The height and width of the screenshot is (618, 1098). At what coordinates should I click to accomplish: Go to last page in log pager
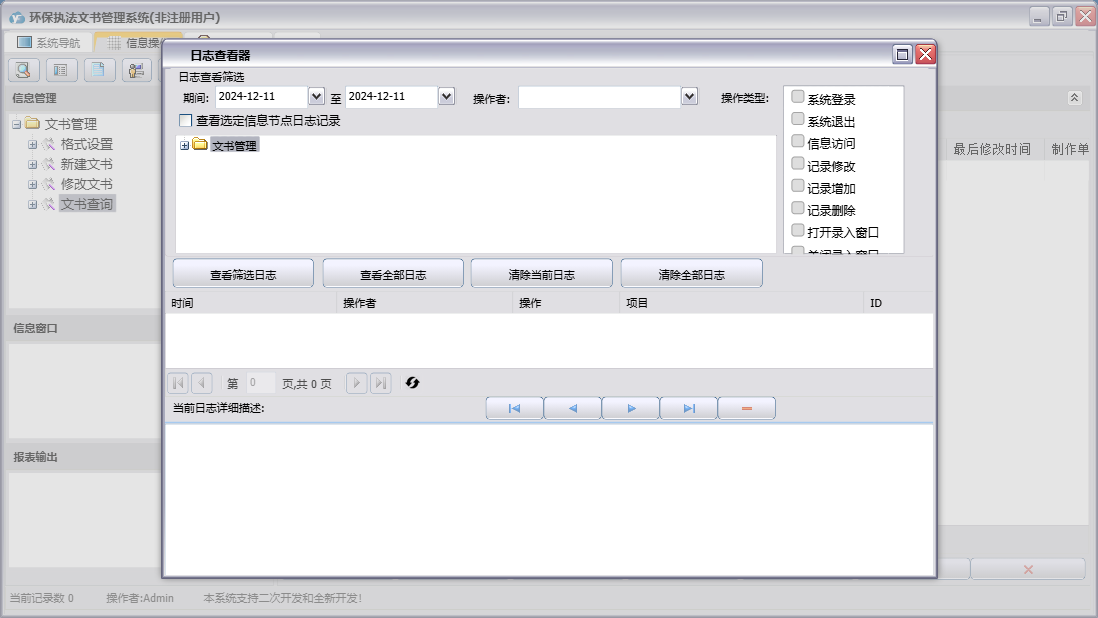click(x=380, y=383)
